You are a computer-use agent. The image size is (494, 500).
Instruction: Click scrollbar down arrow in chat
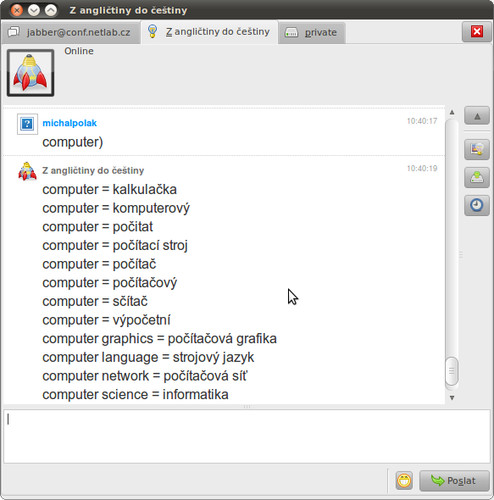(452, 397)
